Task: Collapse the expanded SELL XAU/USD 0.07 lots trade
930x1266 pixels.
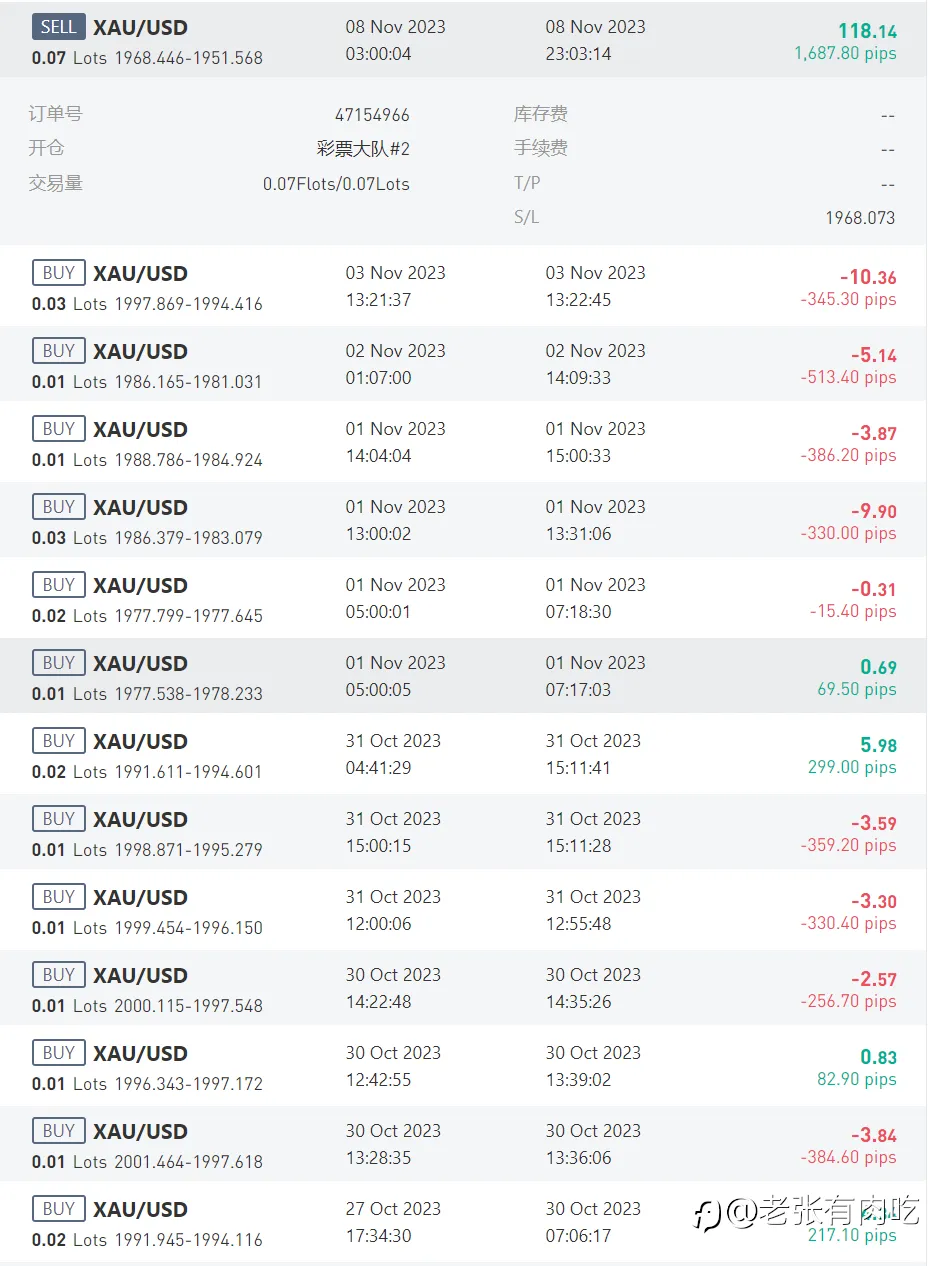Action: (464, 40)
